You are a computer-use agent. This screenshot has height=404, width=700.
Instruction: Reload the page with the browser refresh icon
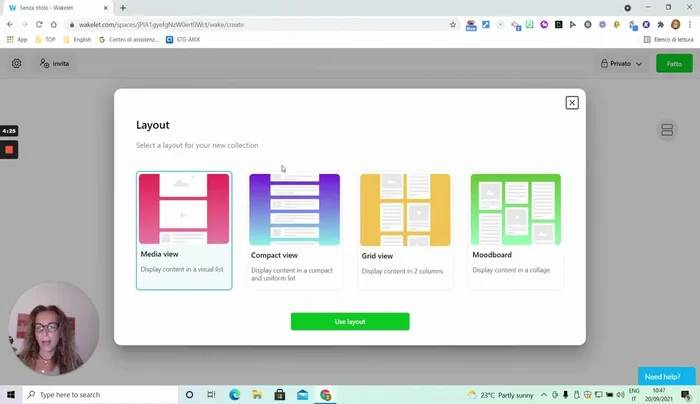[x=39, y=24]
